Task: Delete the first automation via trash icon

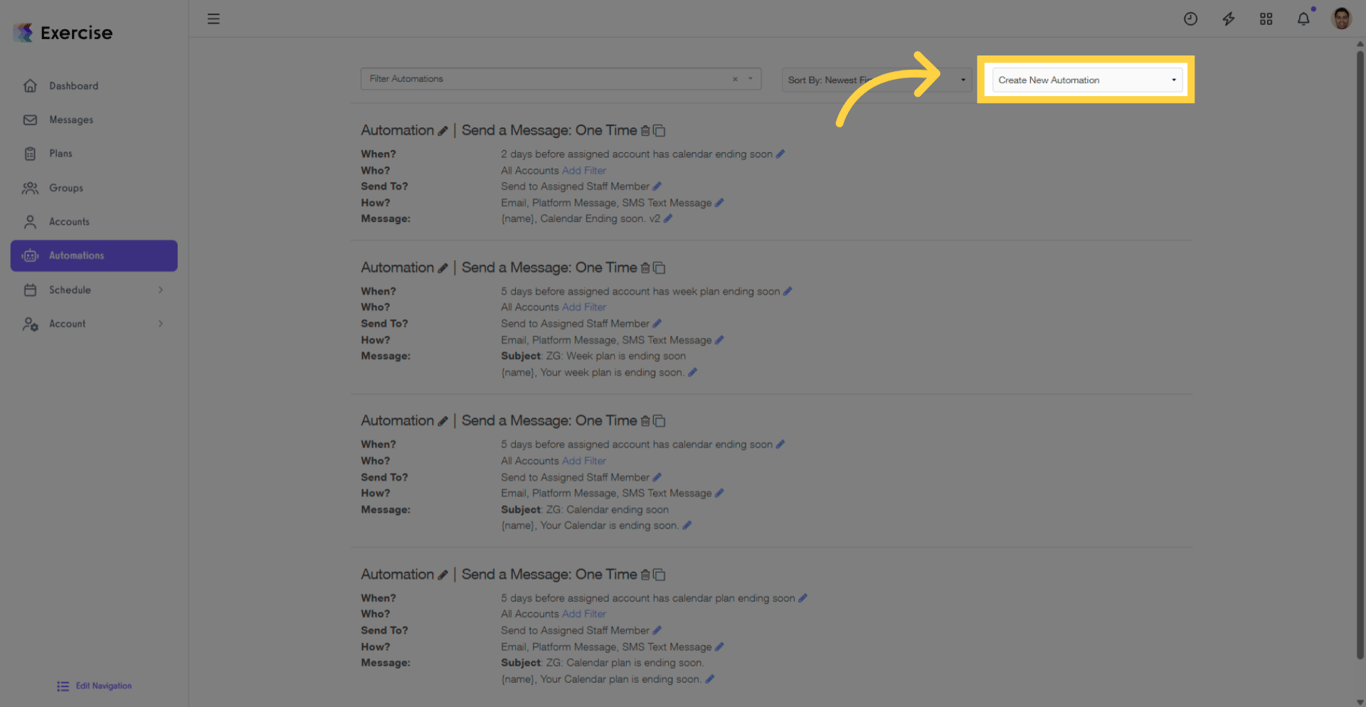Action: (x=645, y=131)
